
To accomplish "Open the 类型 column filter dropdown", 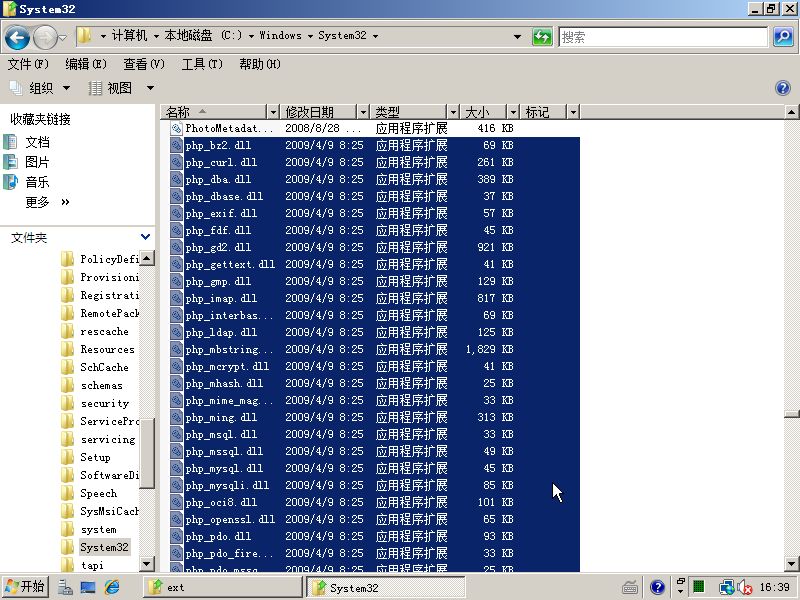I will click(x=453, y=112).
